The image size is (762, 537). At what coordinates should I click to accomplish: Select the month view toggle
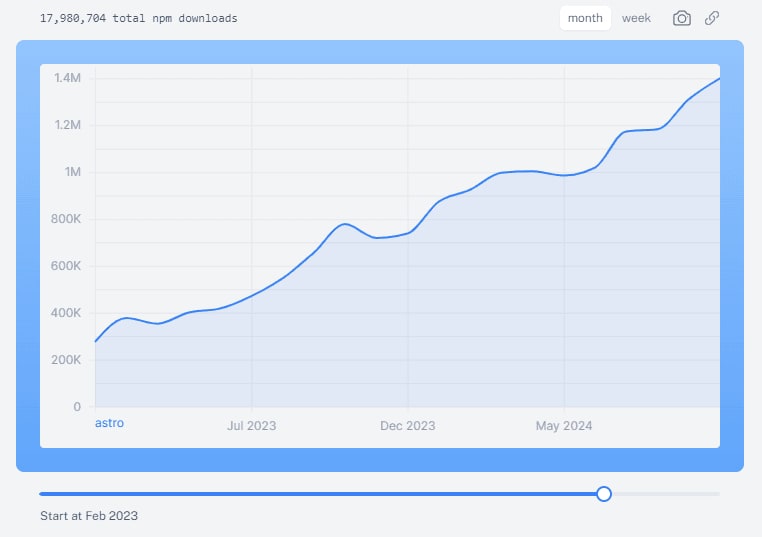[585, 18]
